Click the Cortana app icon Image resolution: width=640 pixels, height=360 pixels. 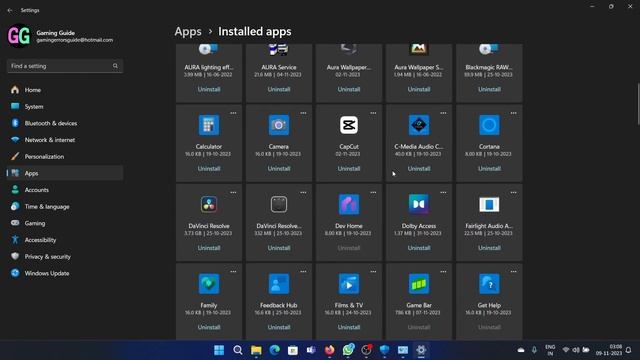(489, 125)
